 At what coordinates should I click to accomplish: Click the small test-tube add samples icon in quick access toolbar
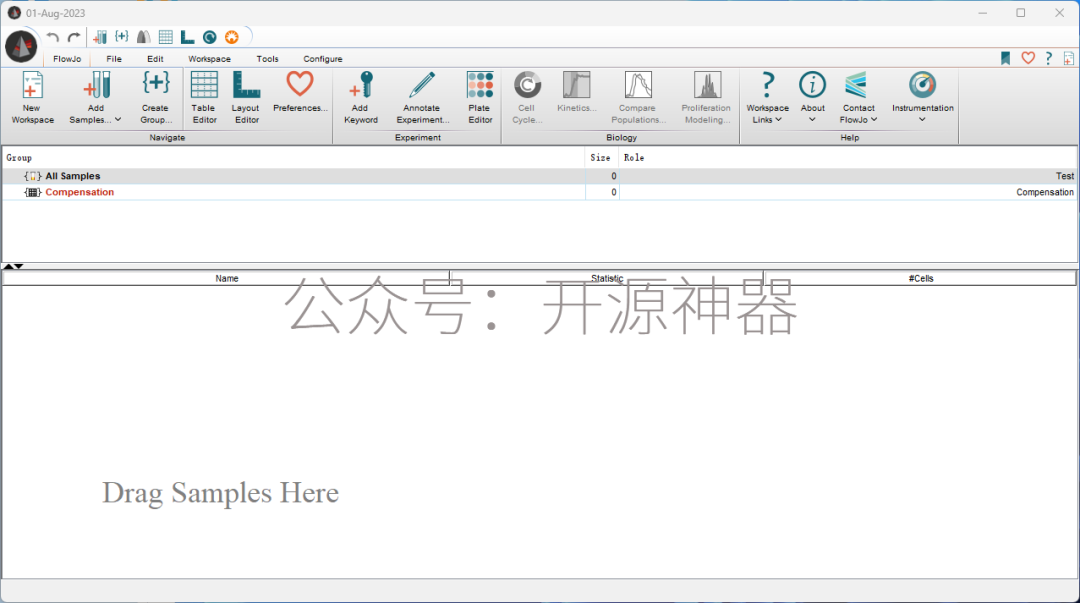[x=100, y=37]
